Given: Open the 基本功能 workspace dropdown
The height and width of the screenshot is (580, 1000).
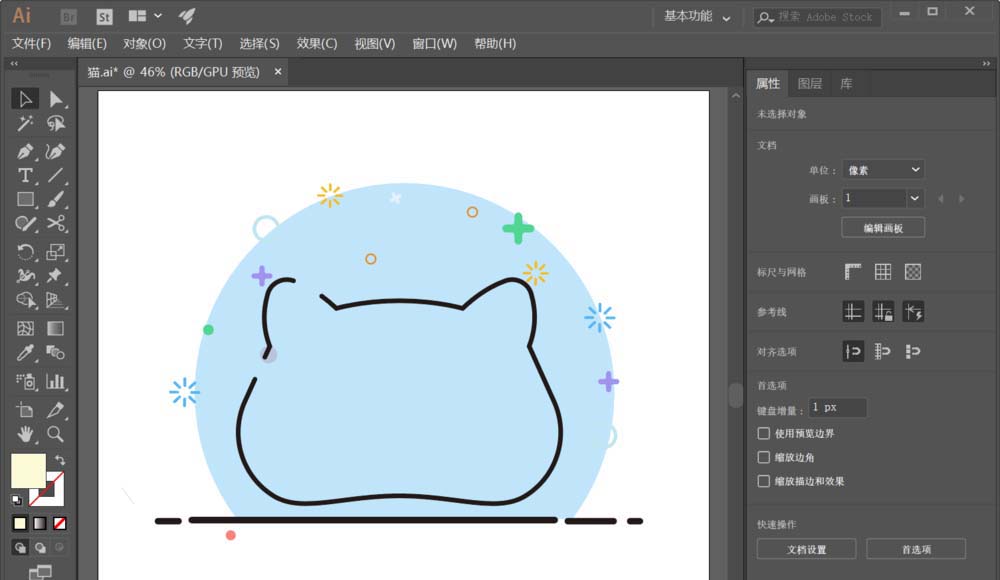Looking at the screenshot, I should tap(696, 17).
